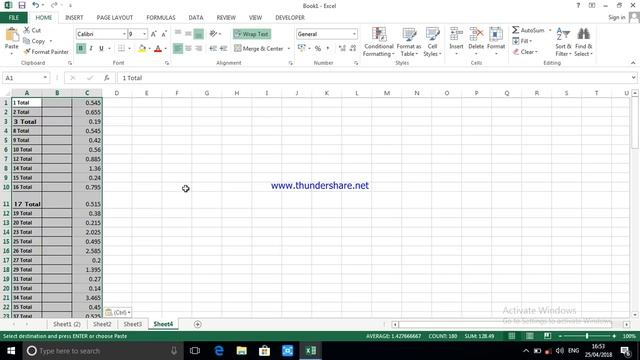Toggle Center alignment
The height and width of the screenshot is (360, 640).
188,49
